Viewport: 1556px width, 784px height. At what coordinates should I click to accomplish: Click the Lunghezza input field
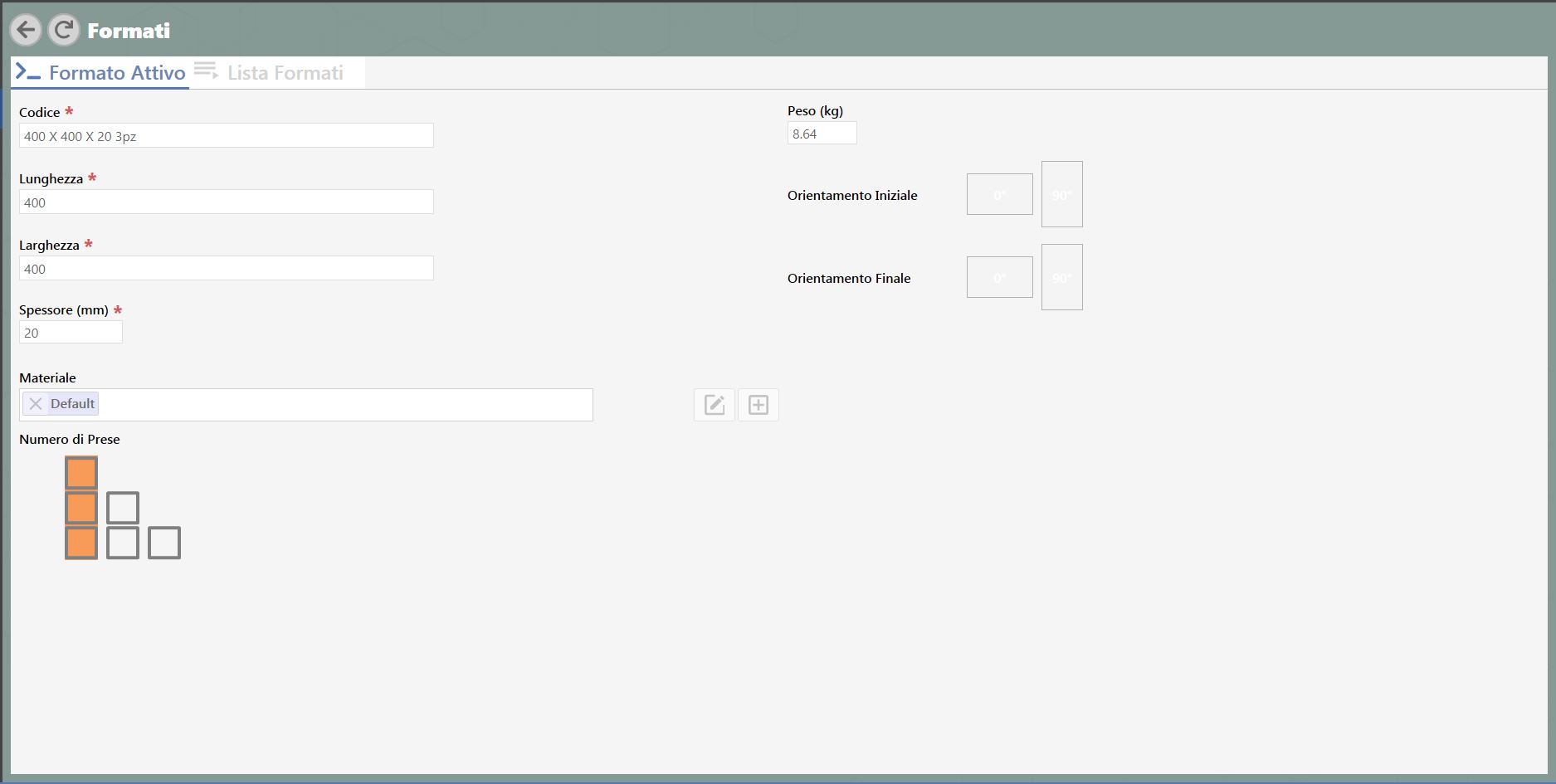click(226, 202)
